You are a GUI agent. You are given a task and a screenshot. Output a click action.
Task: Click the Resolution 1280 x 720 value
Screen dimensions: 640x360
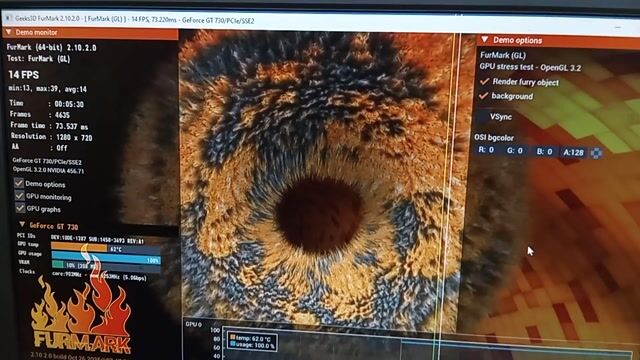pyautogui.click(x=73, y=138)
